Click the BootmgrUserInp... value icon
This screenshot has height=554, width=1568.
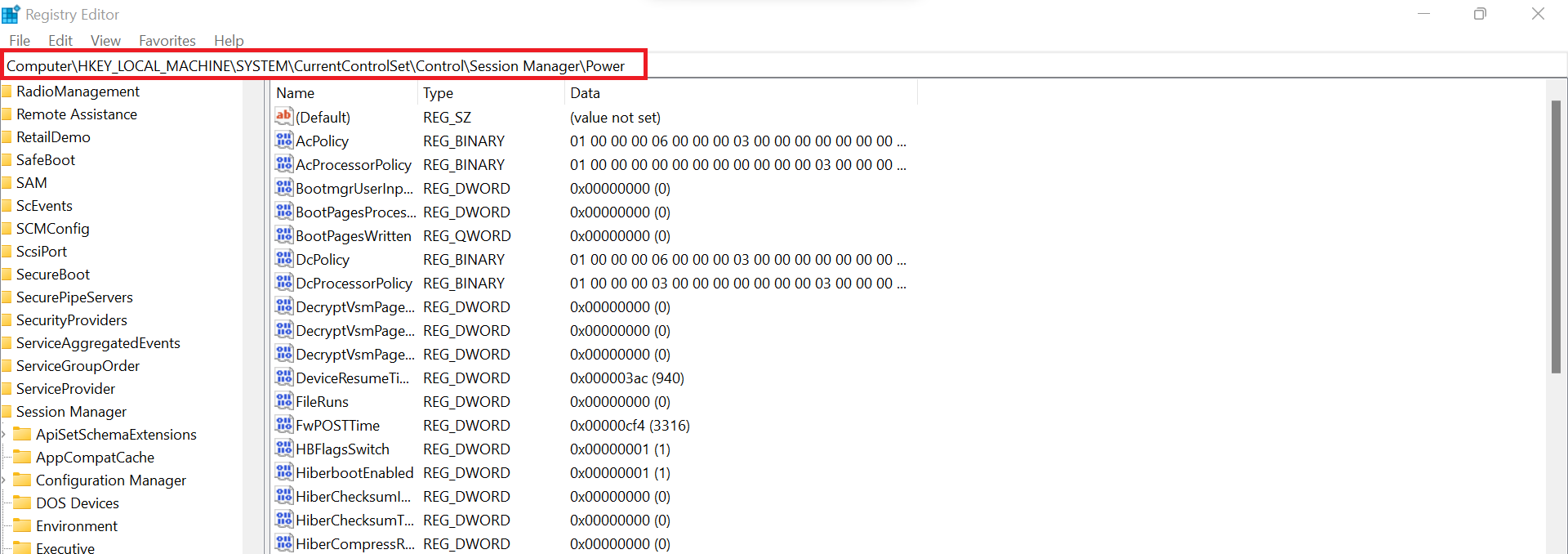(x=283, y=188)
